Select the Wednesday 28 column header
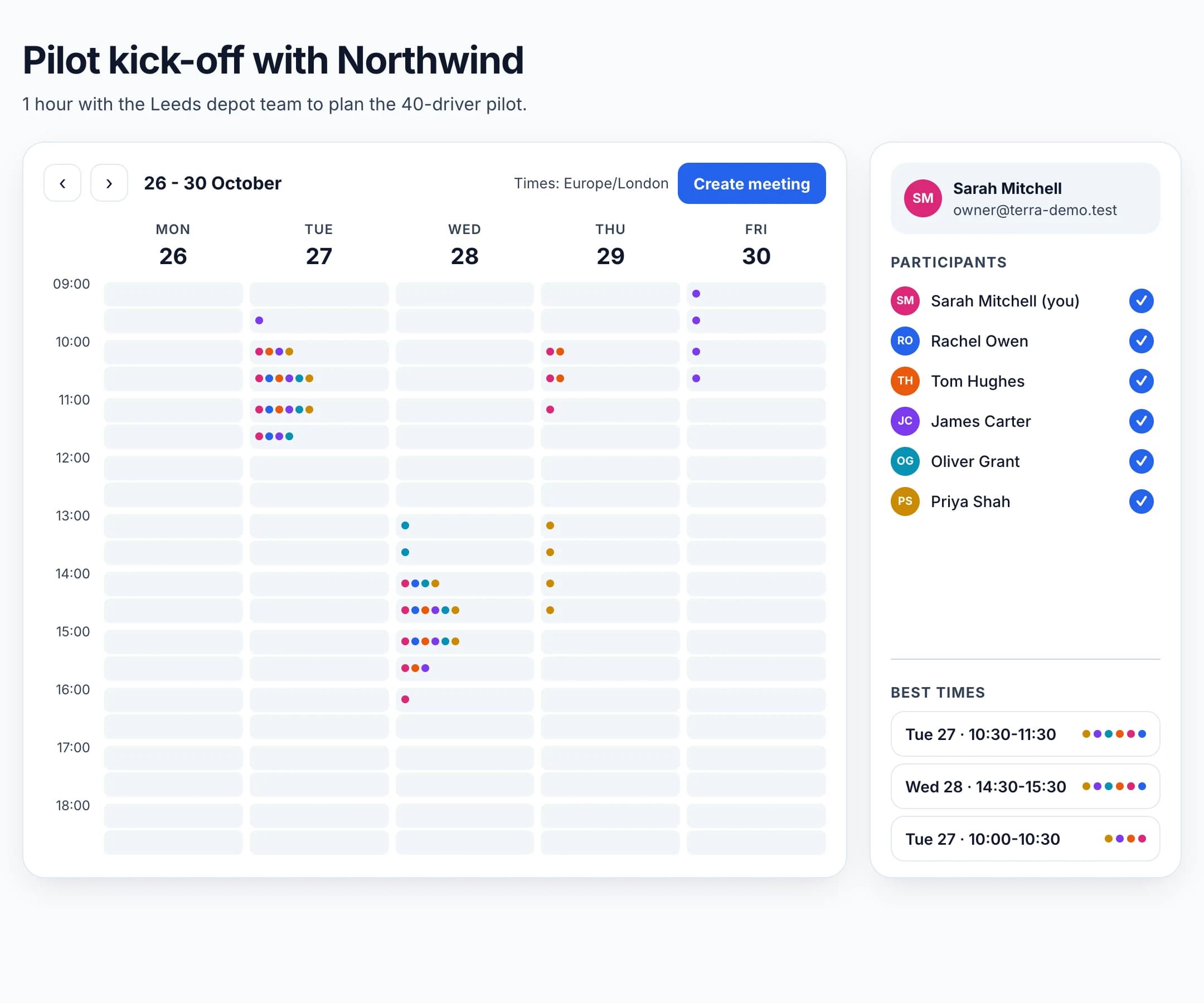 (464, 245)
